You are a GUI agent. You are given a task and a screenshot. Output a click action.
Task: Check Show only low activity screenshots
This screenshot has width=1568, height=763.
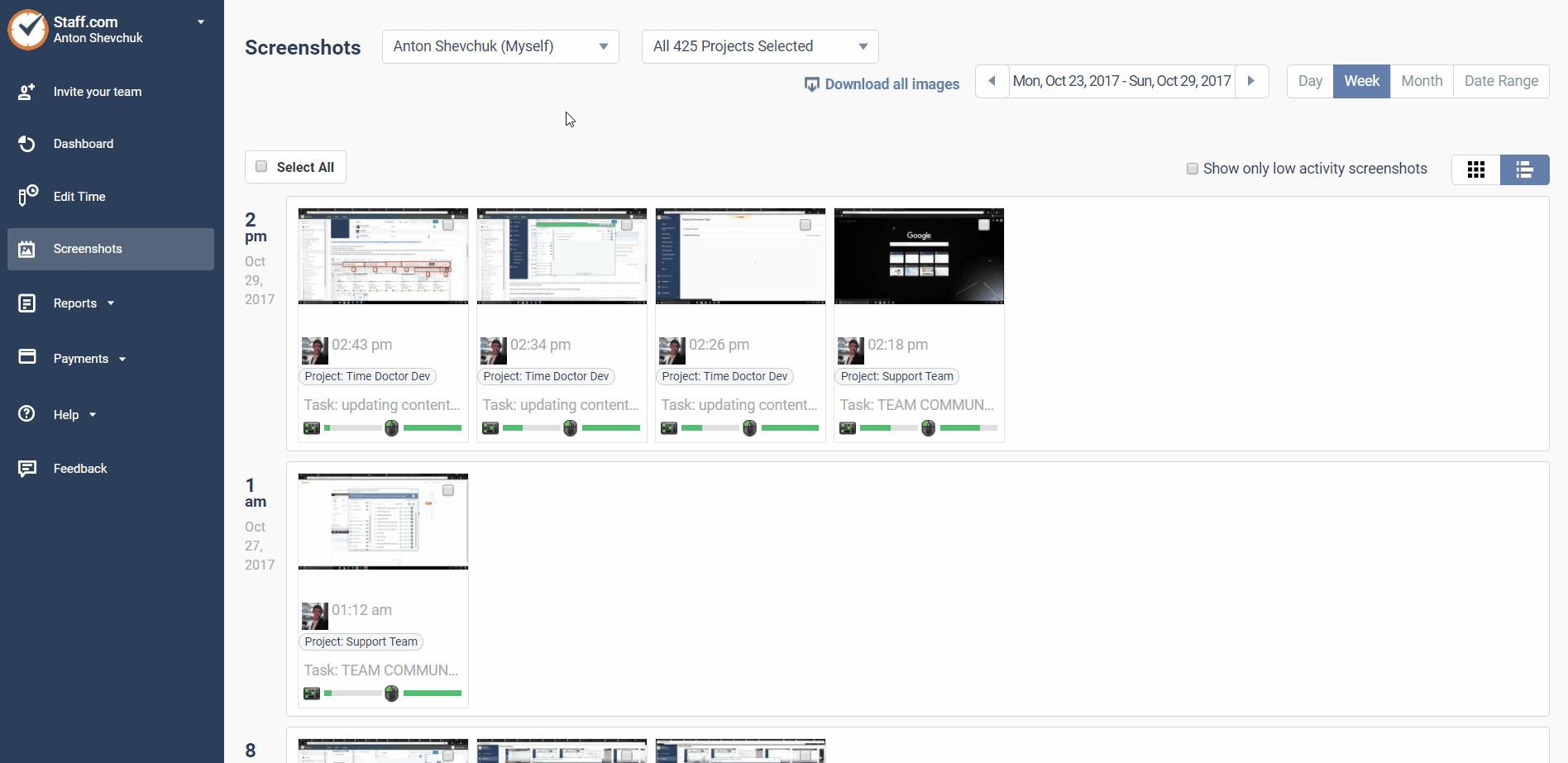click(1192, 169)
